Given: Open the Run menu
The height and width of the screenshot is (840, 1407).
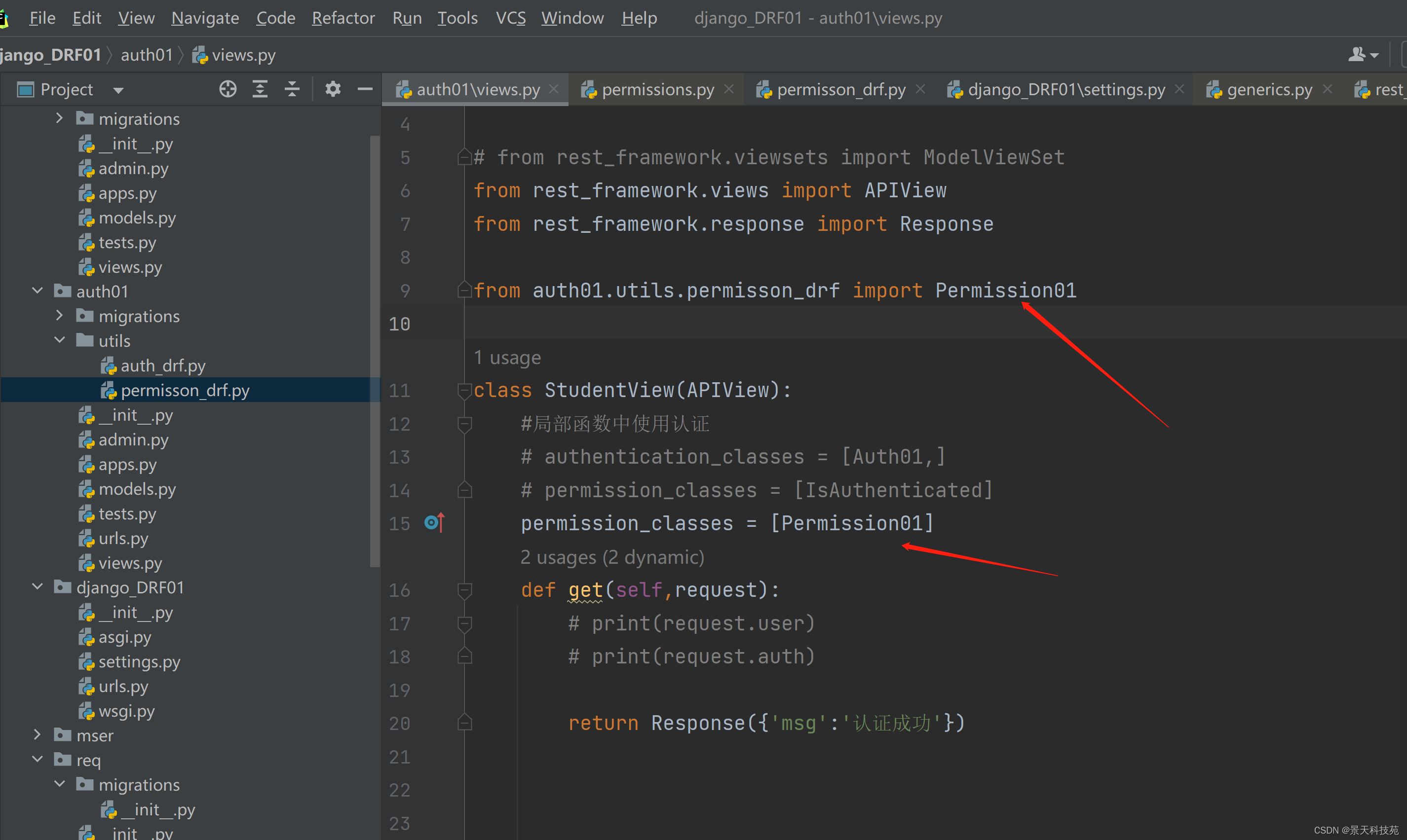Looking at the screenshot, I should (x=407, y=18).
